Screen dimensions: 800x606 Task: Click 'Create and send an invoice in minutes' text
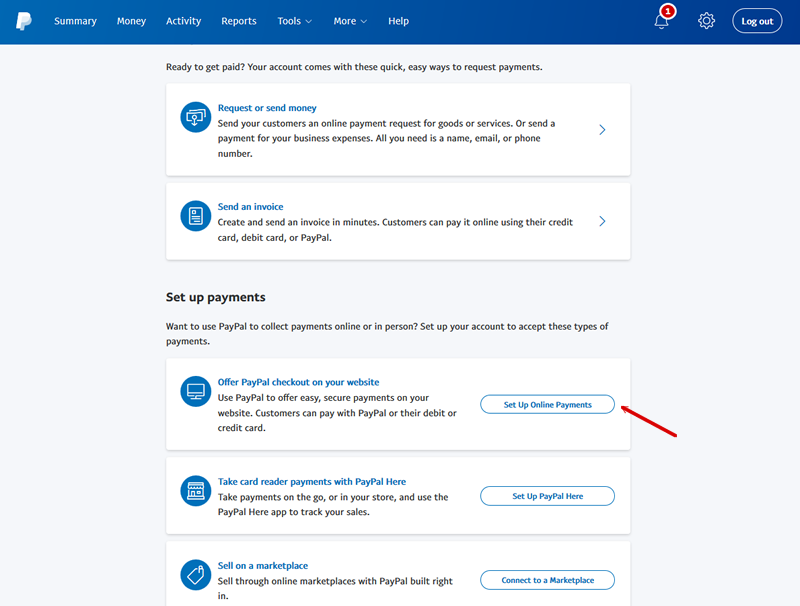[395, 230]
